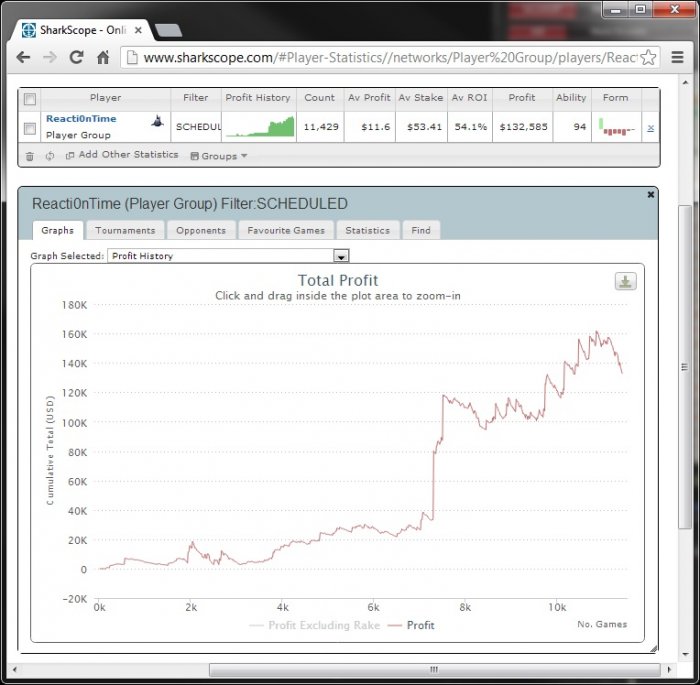This screenshot has width=700, height=685.
Task: Sort by the Player column header
Action: [x=105, y=98]
